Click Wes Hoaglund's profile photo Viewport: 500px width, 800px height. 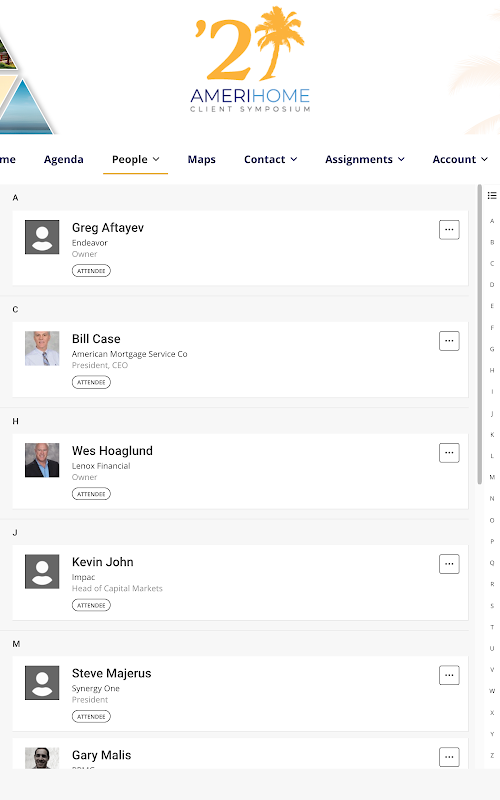click(42, 460)
